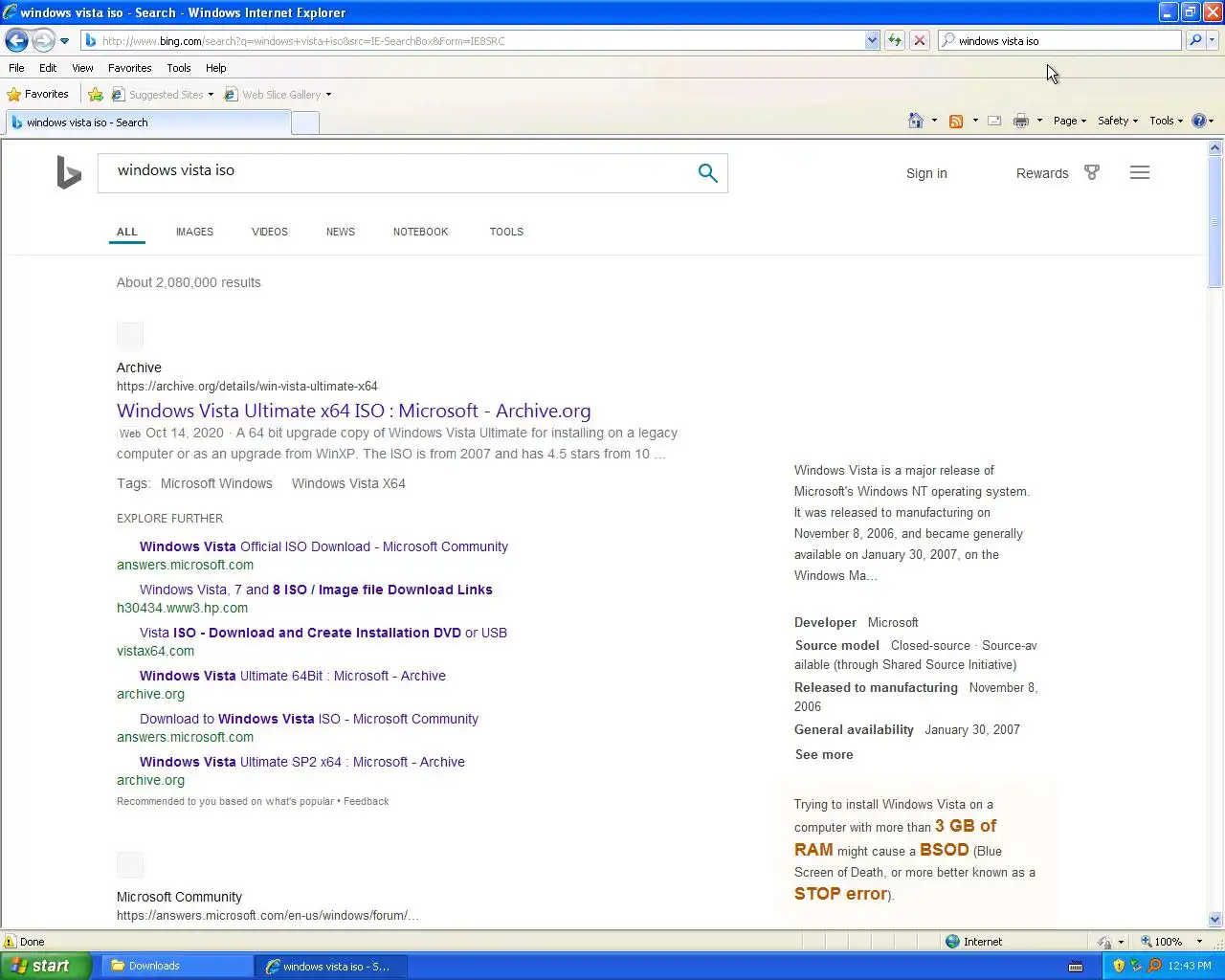Open the Safety command bar menu
This screenshot has width=1225, height=980.
1118,121
